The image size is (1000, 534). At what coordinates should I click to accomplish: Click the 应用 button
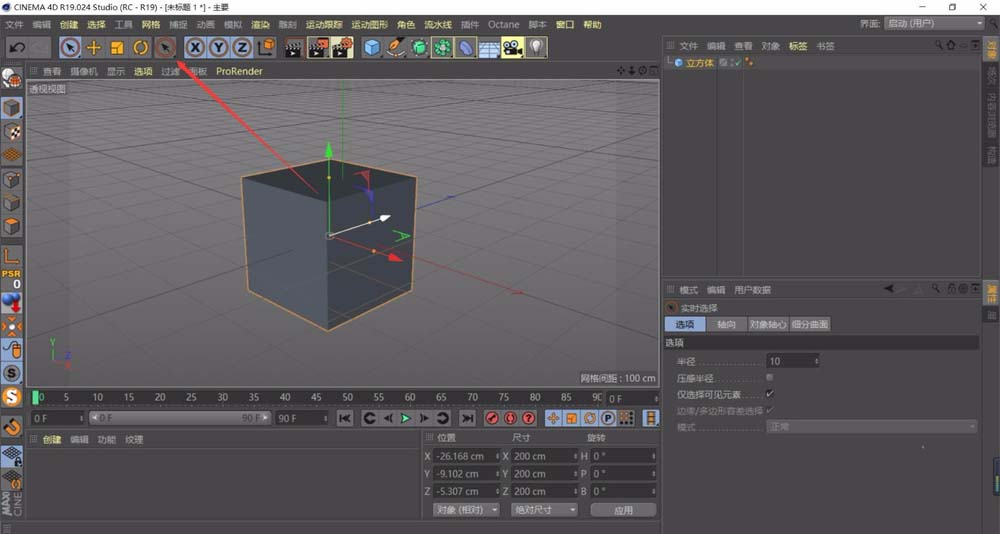623,510
